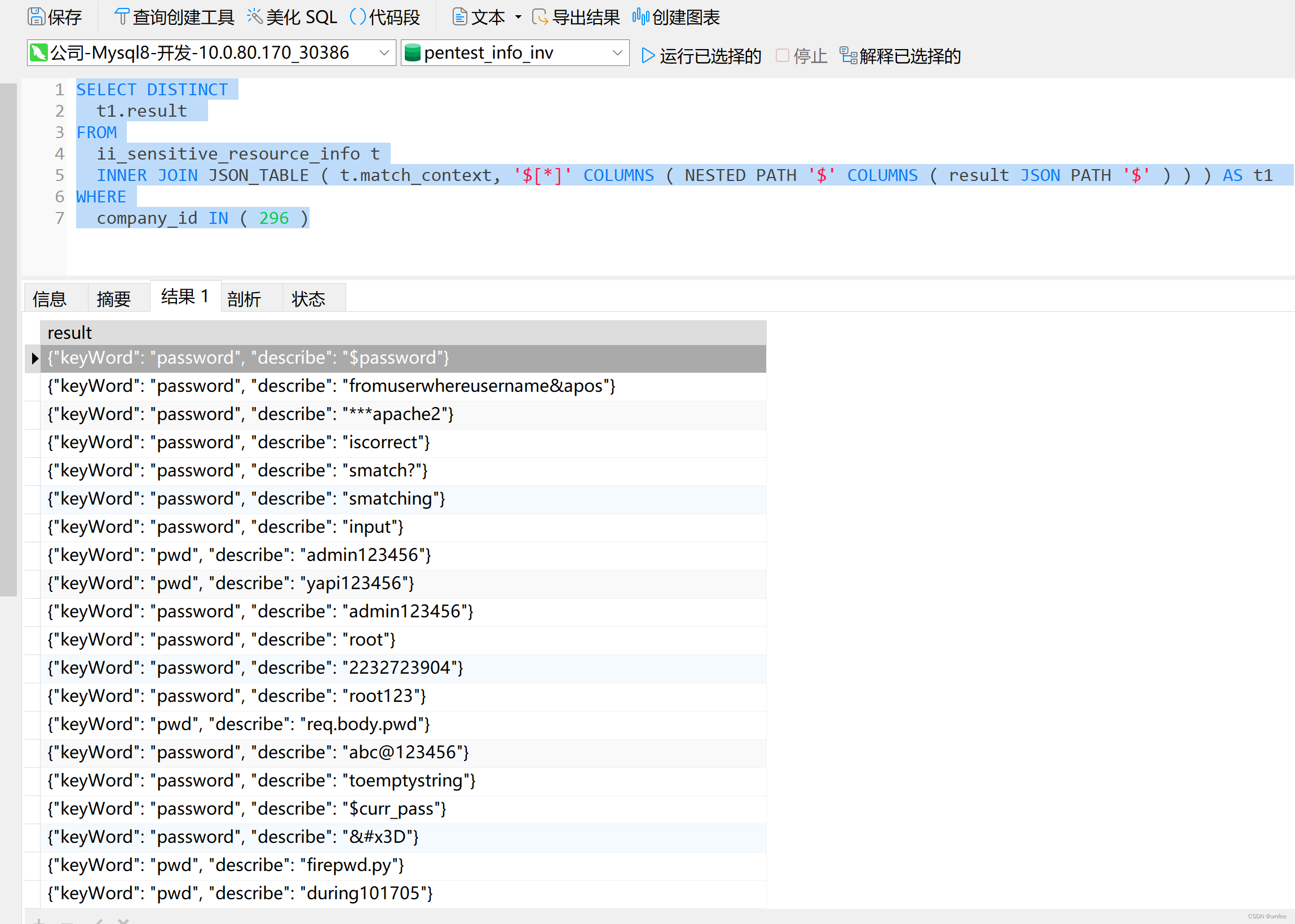Expand the connection dropdown 公司-Mysql8-开发
This screenshot has width=1295, height=924.
pos(384,53)
